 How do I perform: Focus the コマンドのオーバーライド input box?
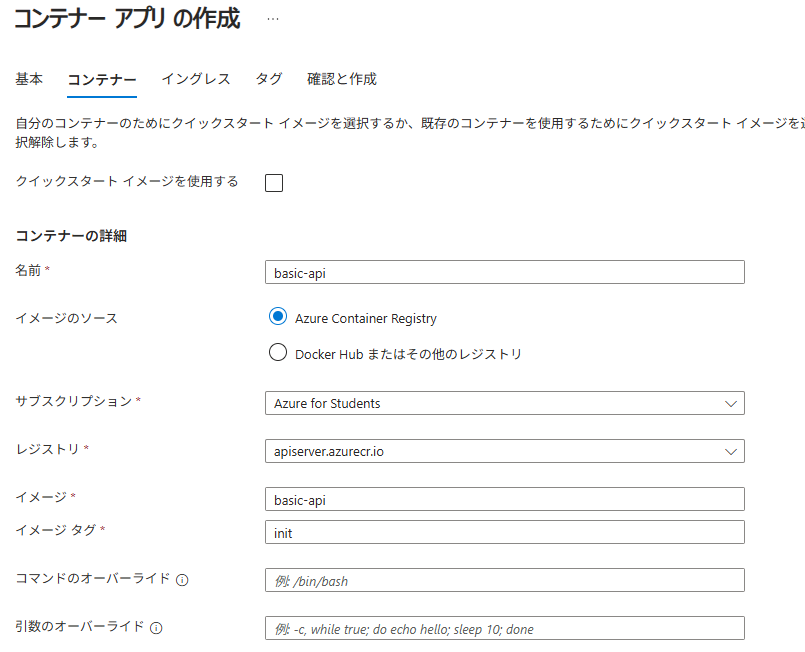tap(505, 580)
